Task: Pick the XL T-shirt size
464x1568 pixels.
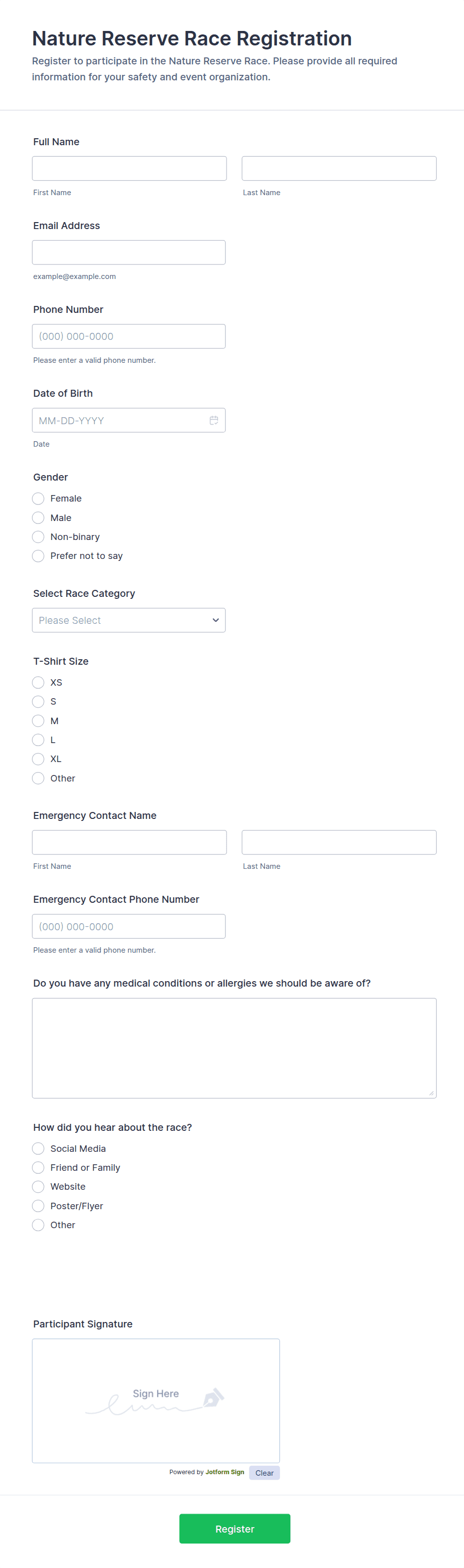Action: click(x=38, y=759)
